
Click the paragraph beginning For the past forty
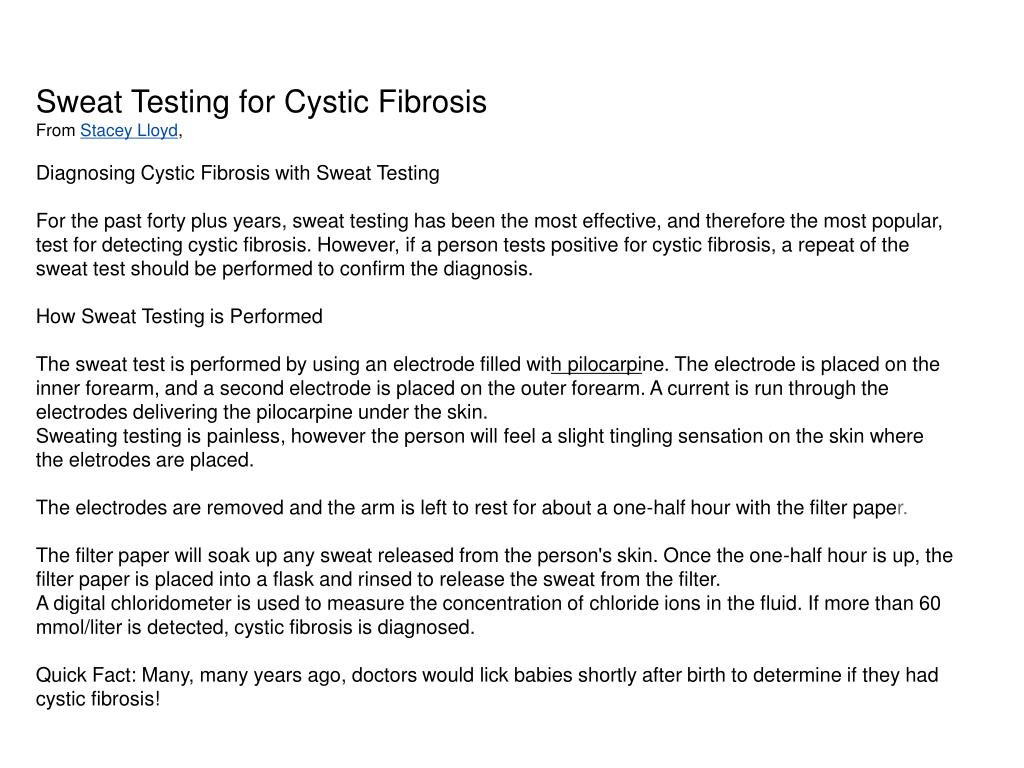point(489,245)
